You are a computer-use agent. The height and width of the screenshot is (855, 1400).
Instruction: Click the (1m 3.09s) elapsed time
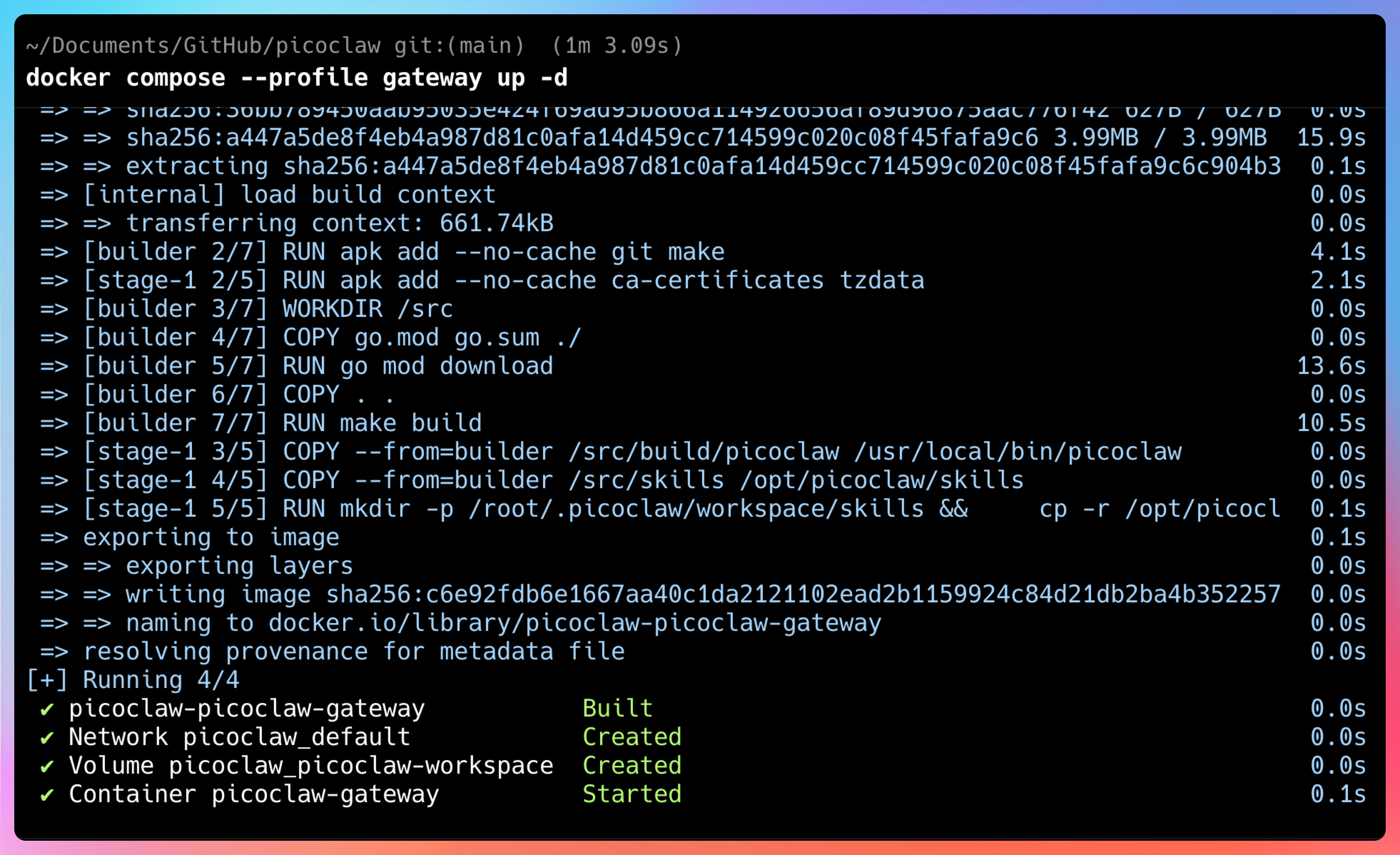tap(617, 45)
